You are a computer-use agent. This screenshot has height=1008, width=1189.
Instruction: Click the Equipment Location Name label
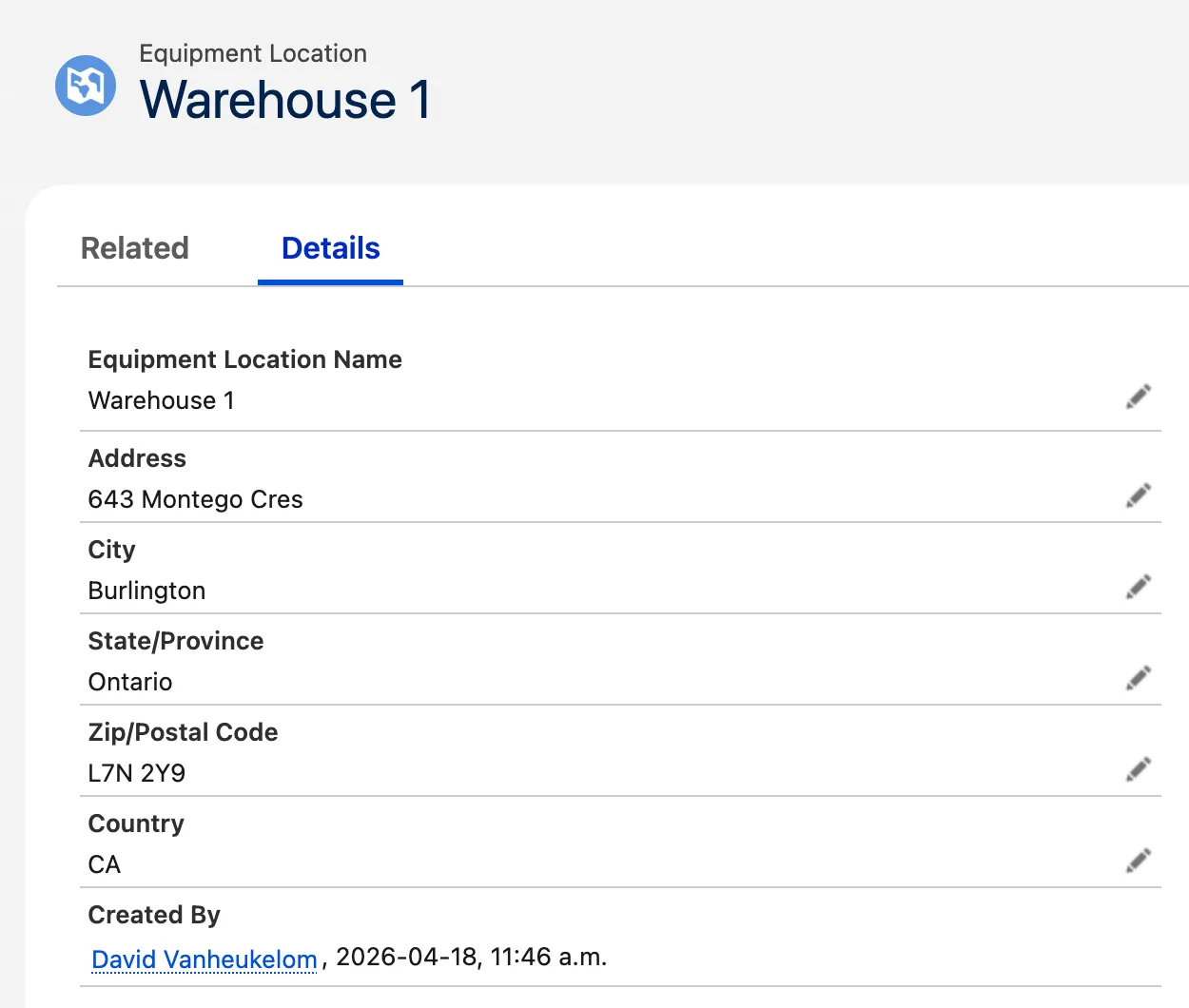245,359
